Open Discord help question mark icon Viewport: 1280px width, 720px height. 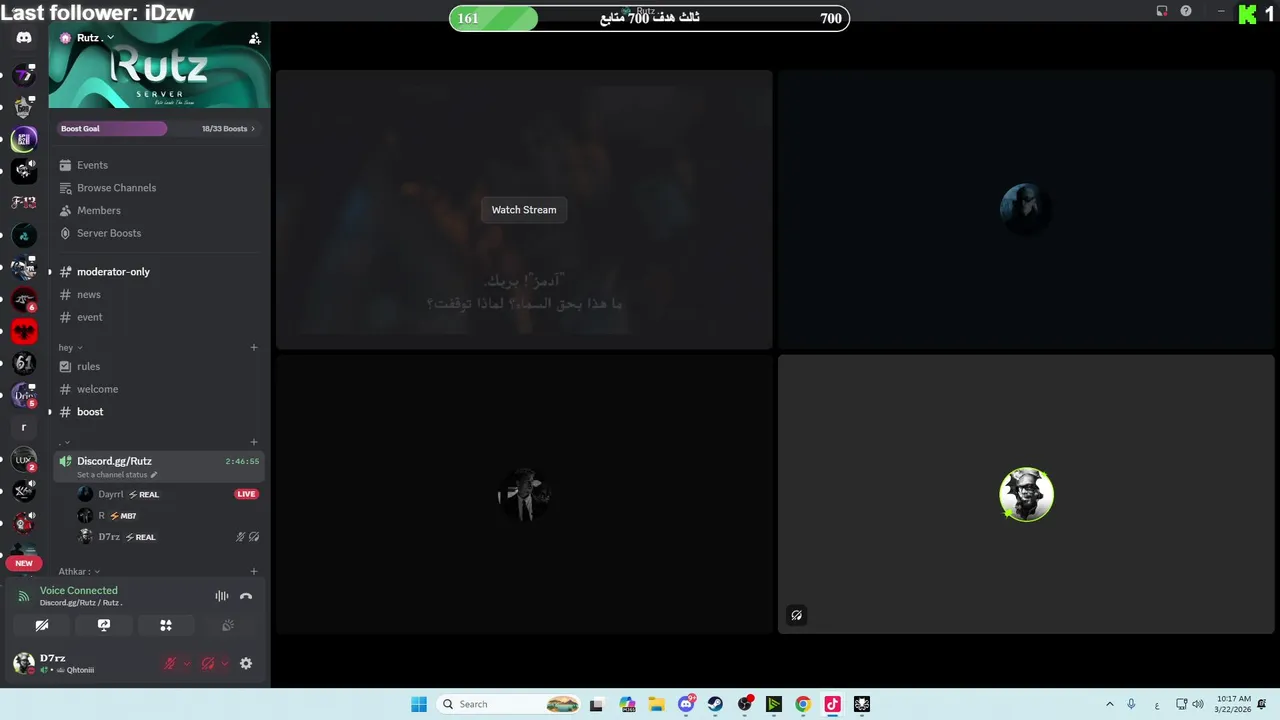[1186, 11]
